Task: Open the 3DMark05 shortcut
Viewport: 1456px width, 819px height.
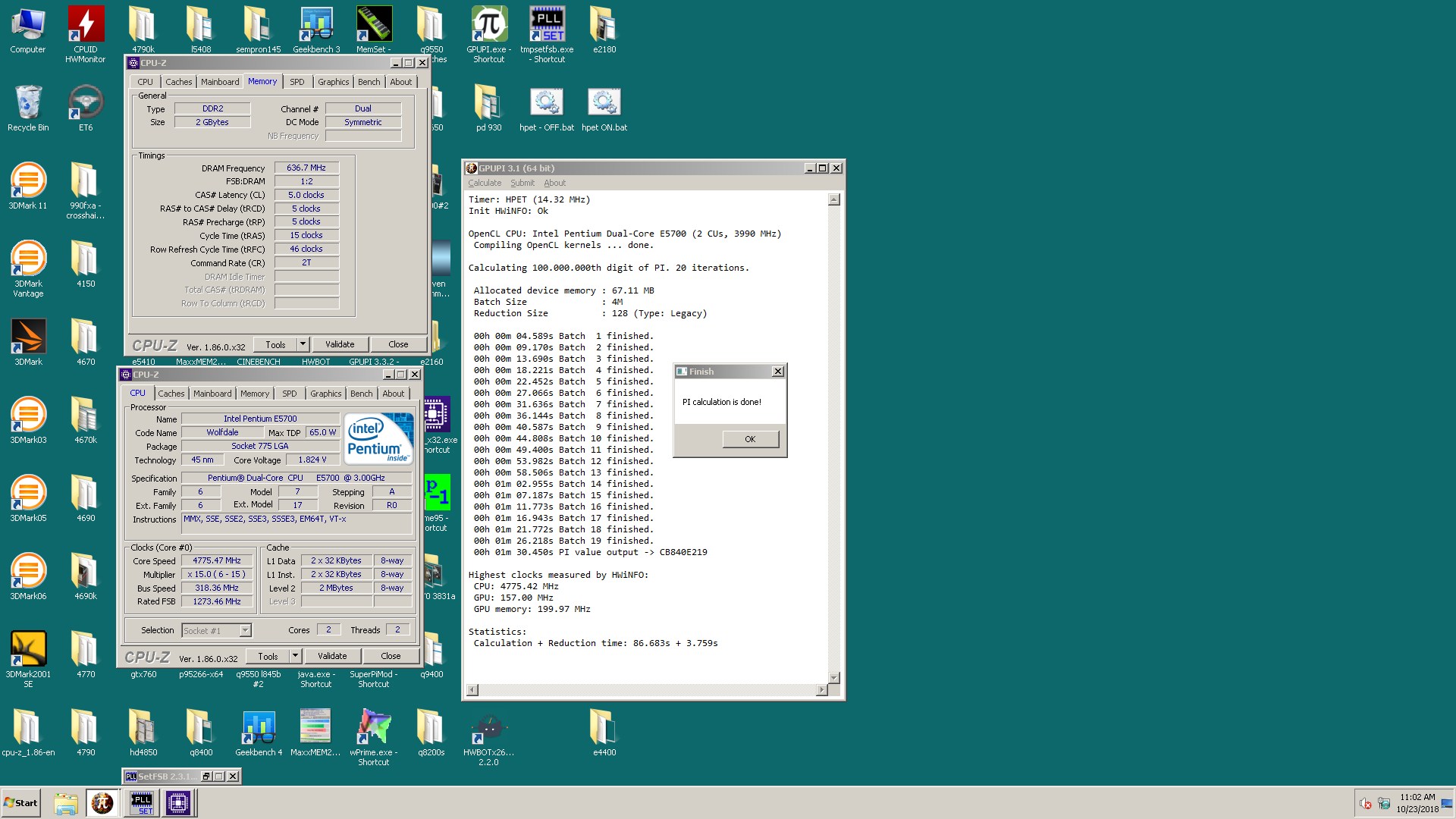Action: pyautogui.click(x=28, y=498)
